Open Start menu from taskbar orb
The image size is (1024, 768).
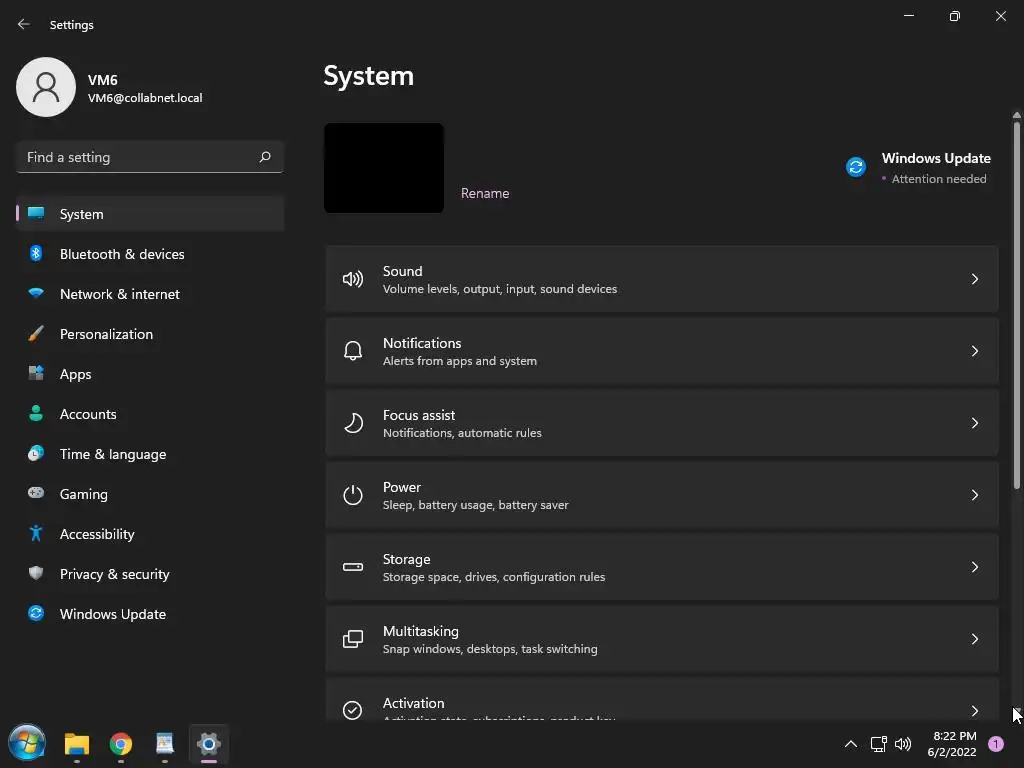[27, 743]
